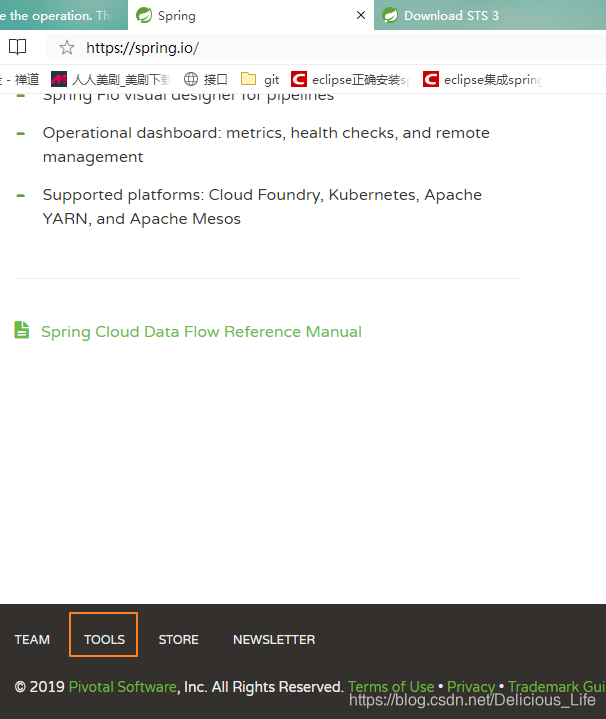
Task: Click the red C icon of eclipse正确安装 bookmark
Action: pyautogui.click(x=299, y=79)
